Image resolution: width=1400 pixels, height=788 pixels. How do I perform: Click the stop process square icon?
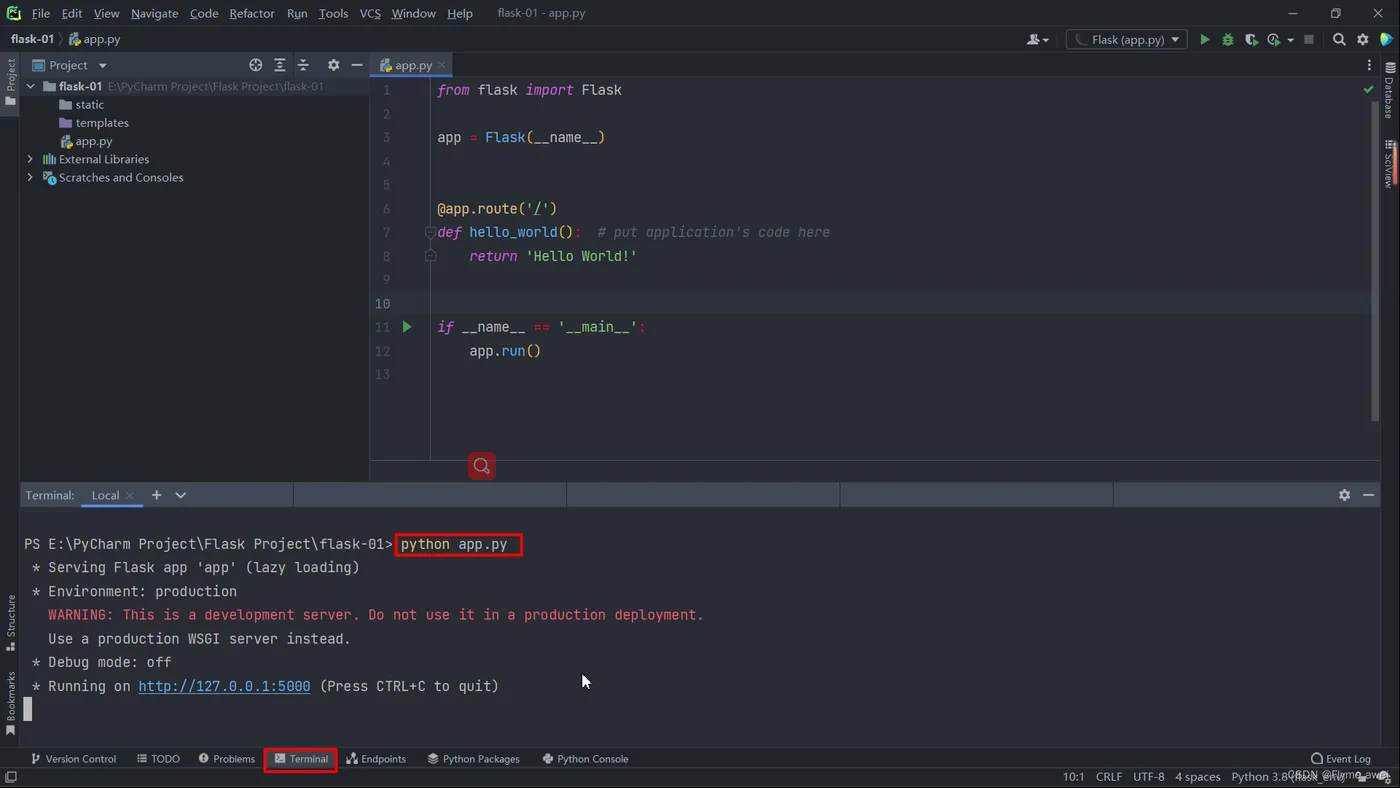(x=1309, y=40)
